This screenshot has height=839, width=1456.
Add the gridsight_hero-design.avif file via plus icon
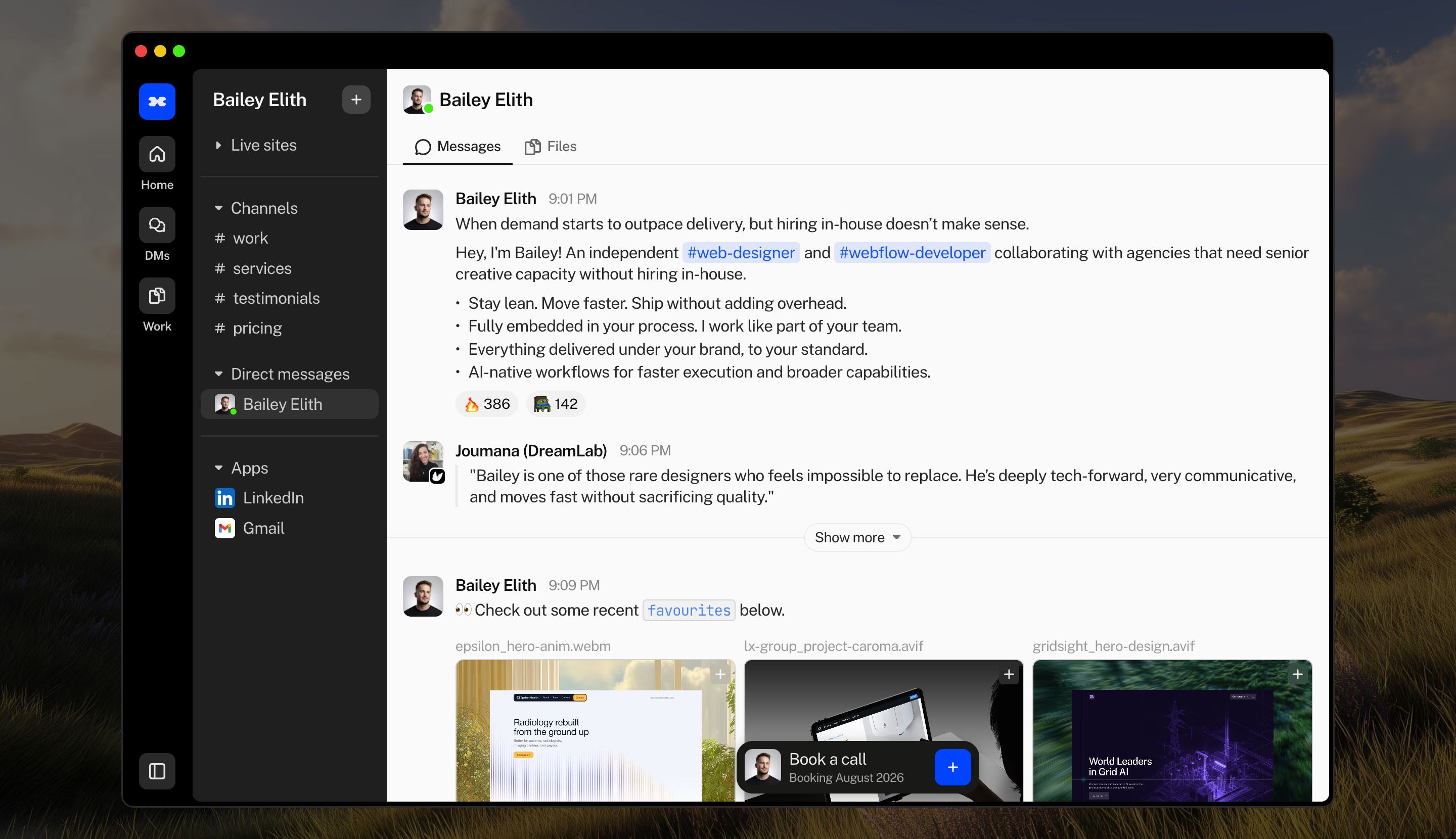click(x=1297, y=675)
